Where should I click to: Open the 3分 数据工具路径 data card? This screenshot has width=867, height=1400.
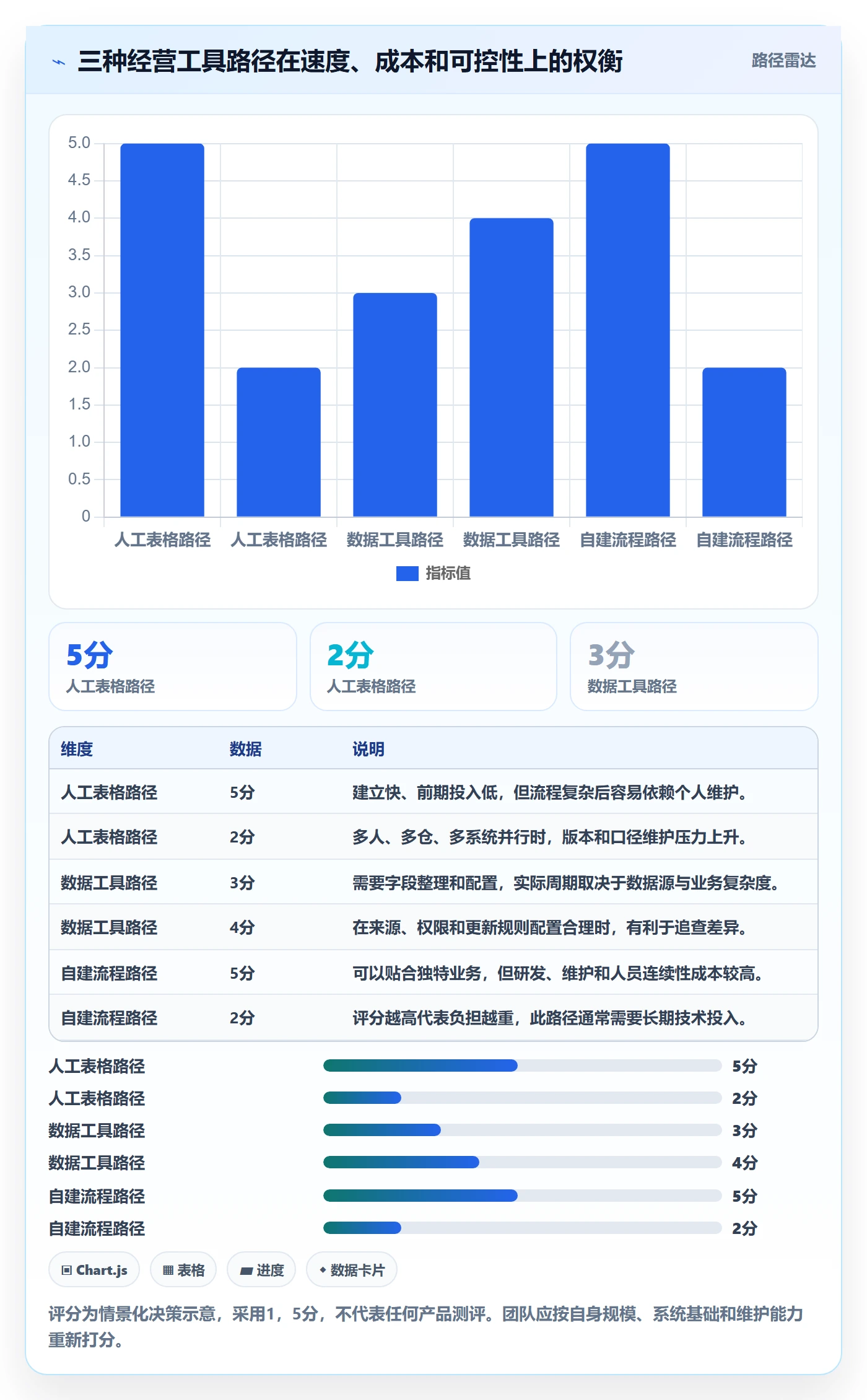point(694,667)
